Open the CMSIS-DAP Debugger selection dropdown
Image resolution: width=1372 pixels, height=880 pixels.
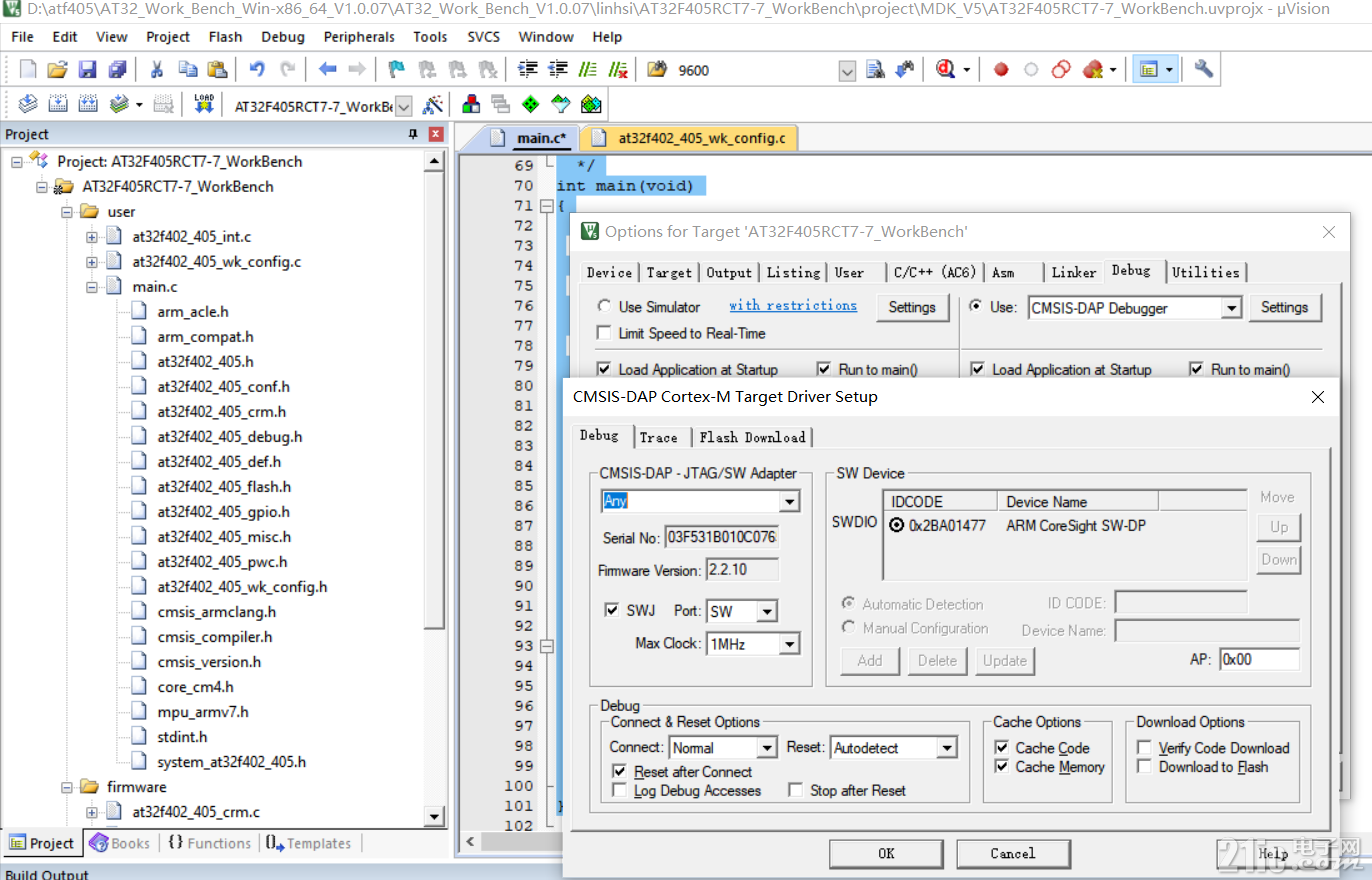[x=1232, y=308]
